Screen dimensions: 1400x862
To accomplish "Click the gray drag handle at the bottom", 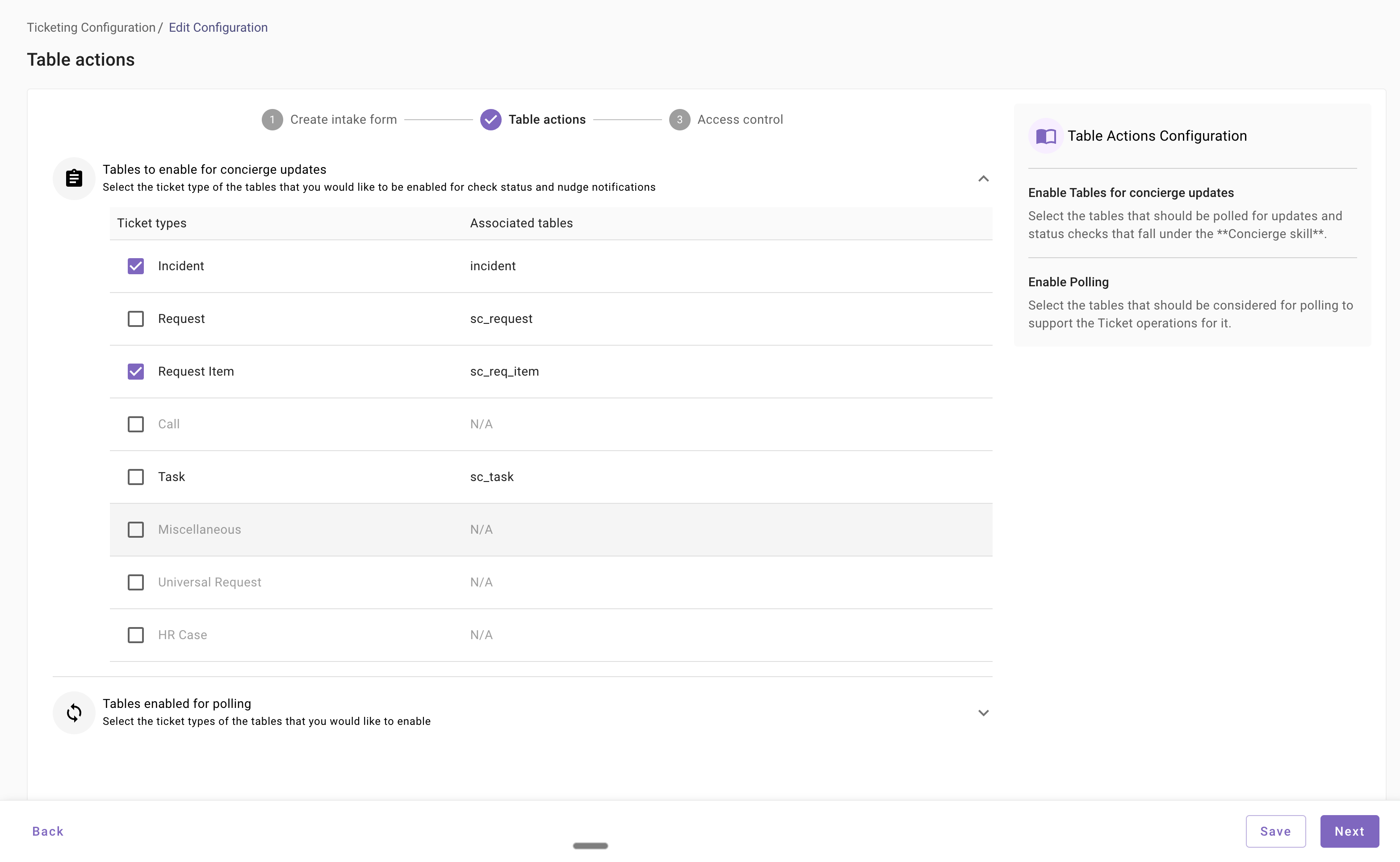I will click(590, 846).
